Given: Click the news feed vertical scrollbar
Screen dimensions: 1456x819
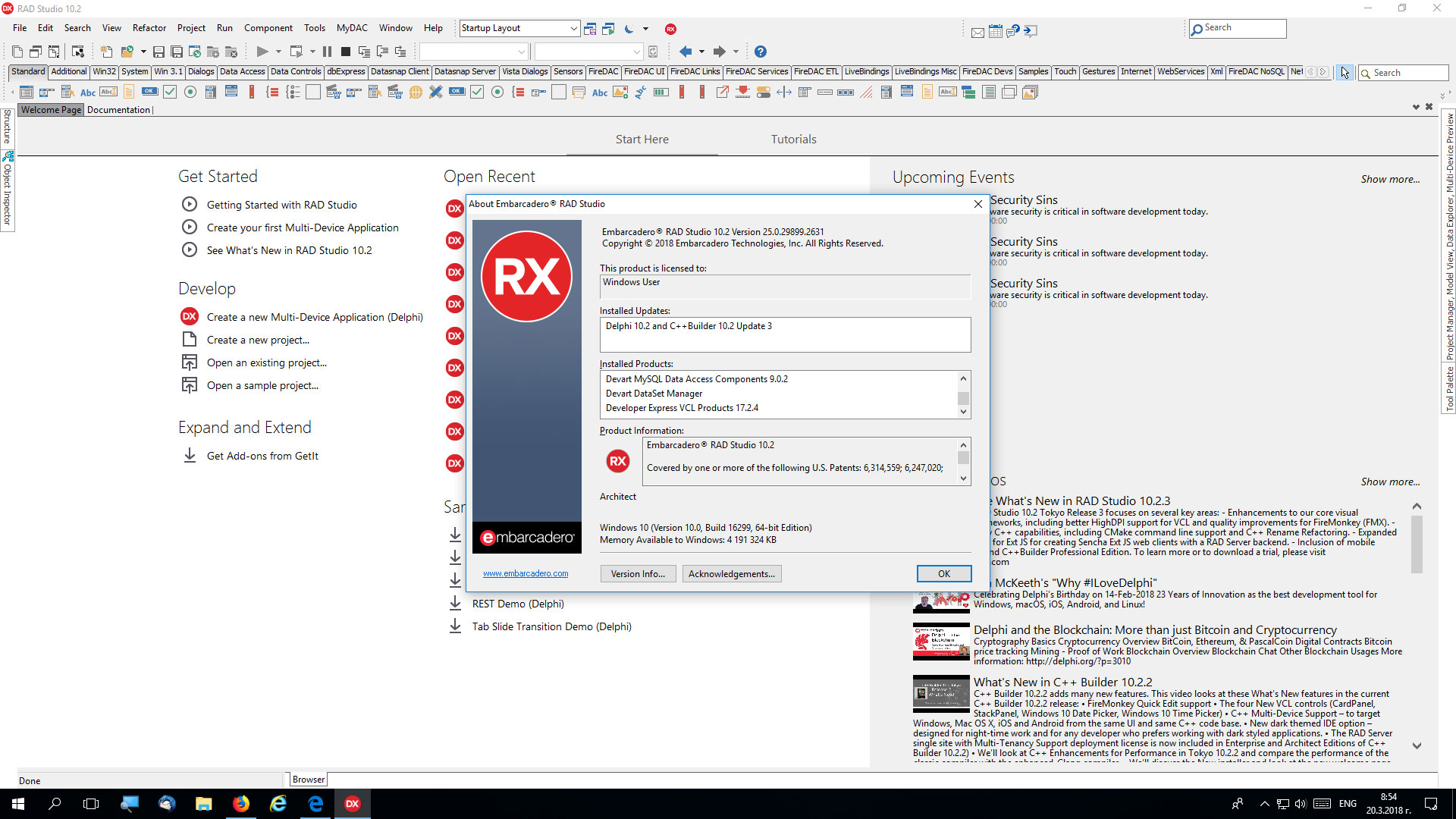Looking at the screenshot, I should pyautogui.click(x=1417, y=544).
